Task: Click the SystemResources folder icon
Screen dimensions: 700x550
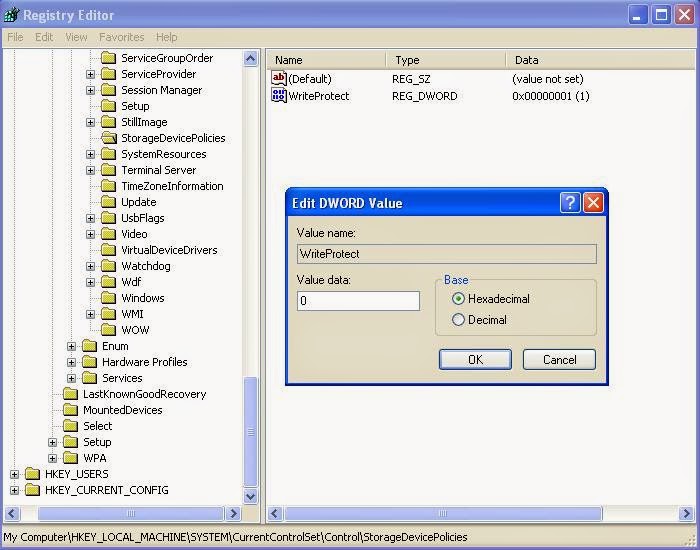Action: coord(108,154)
